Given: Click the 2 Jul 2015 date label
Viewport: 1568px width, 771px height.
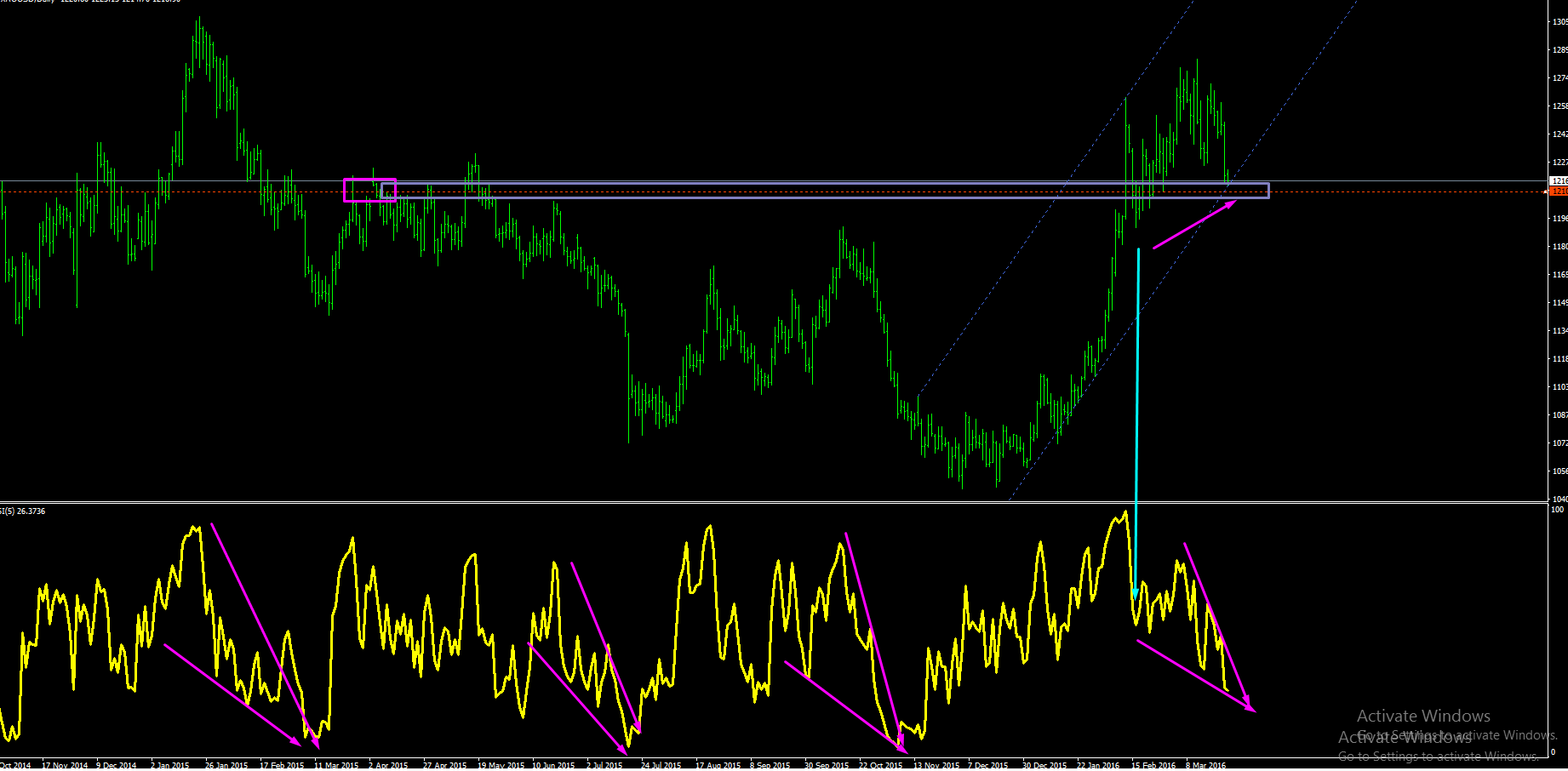Looking at the screenshot, I should tap(604, 765).
